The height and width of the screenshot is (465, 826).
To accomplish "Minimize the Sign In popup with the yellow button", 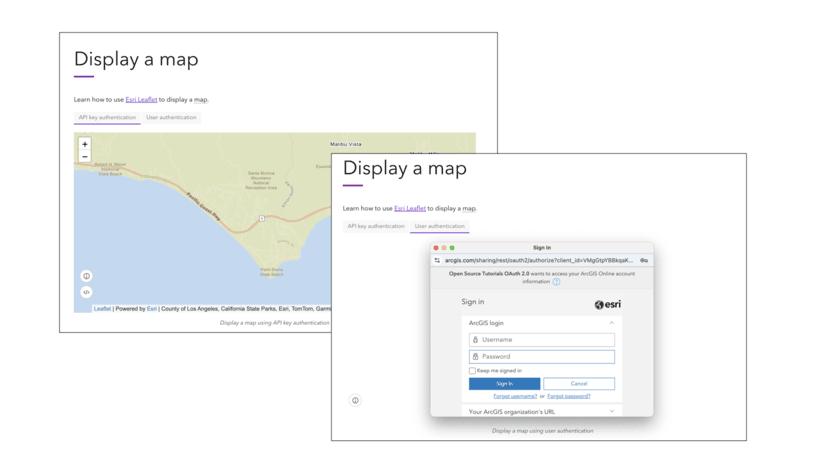I will coord(444,248).
